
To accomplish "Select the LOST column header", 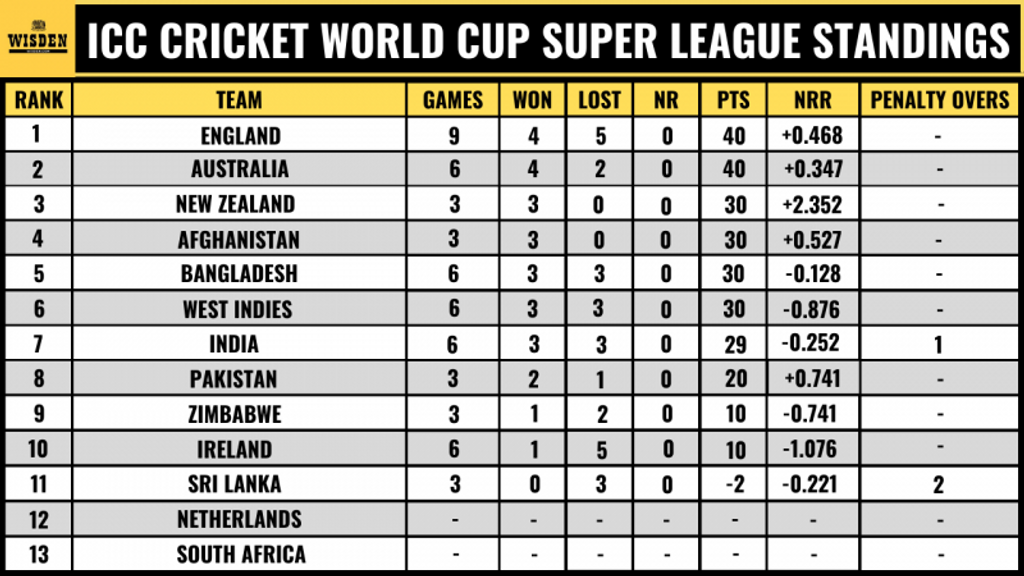I will (x=600, y=100).
